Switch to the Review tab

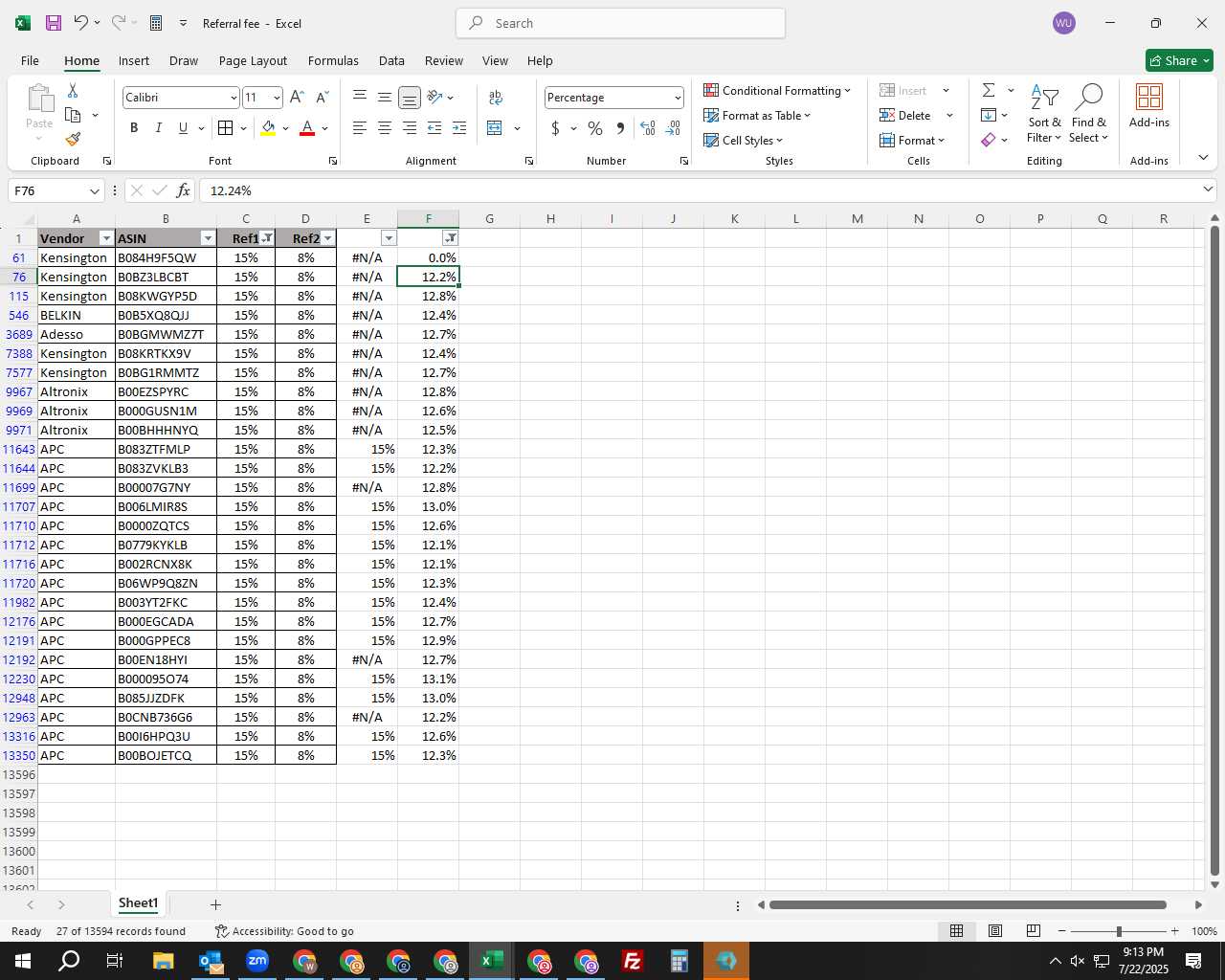click(x=444, y=60)
